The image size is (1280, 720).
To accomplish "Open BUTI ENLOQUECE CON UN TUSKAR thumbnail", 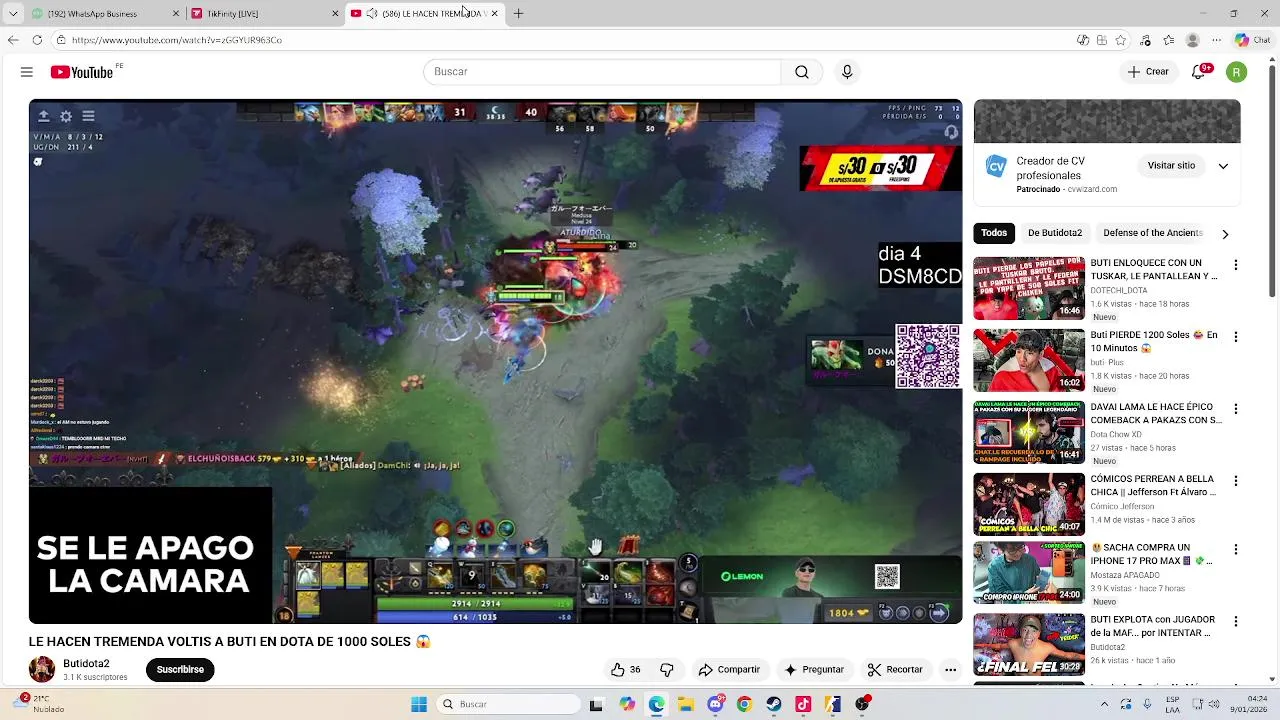I will pyautogui.click(x=1029, y=289).
